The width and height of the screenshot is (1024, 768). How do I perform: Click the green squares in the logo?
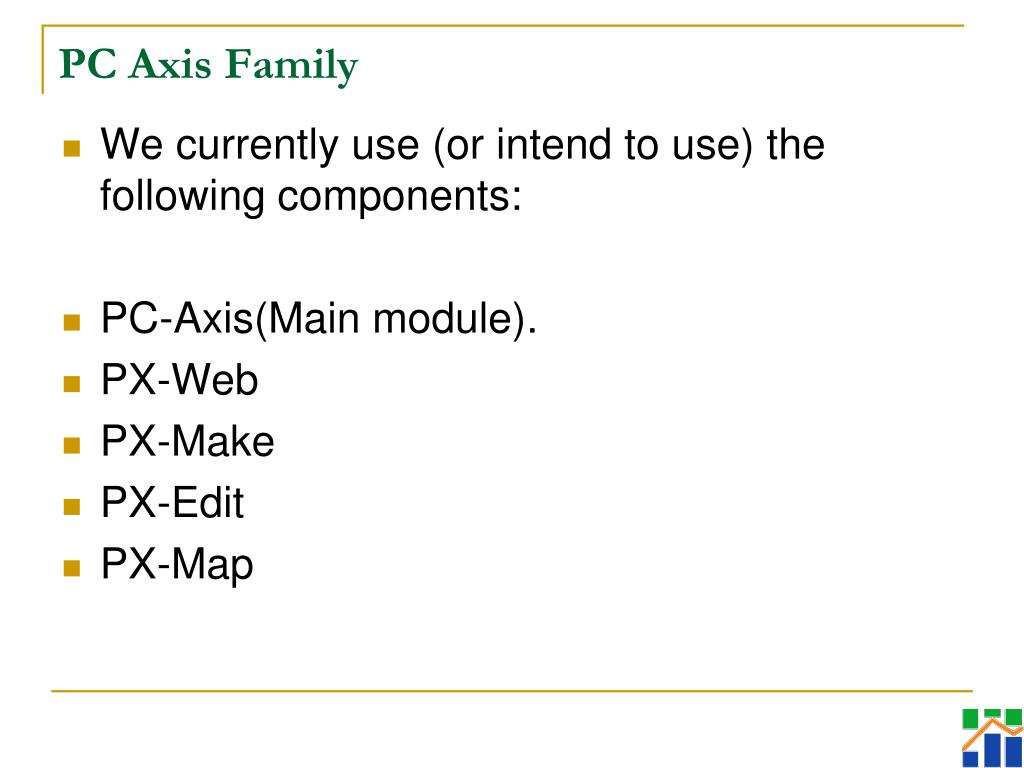[991, 718]
